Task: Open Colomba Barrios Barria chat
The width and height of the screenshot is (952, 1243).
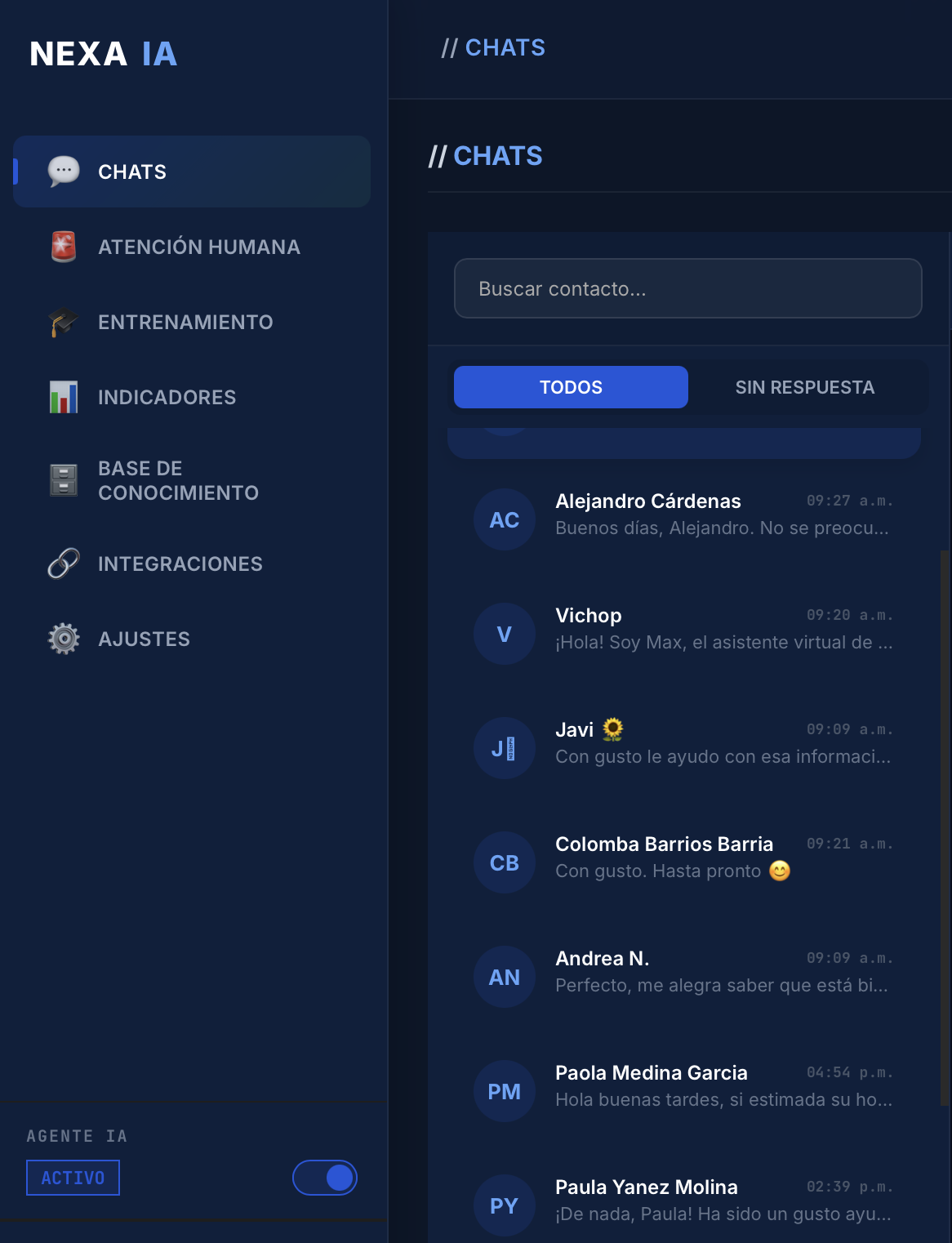Action: 684,862
